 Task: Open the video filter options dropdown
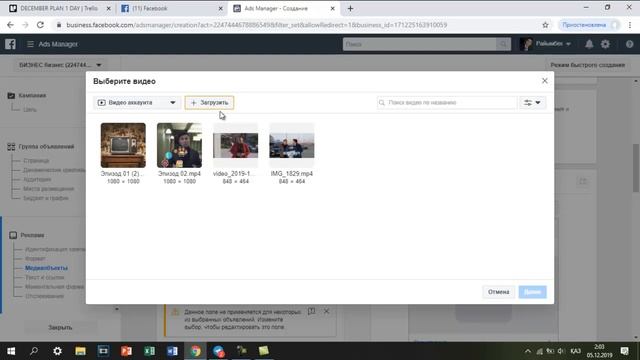click(x=532, y=102)
